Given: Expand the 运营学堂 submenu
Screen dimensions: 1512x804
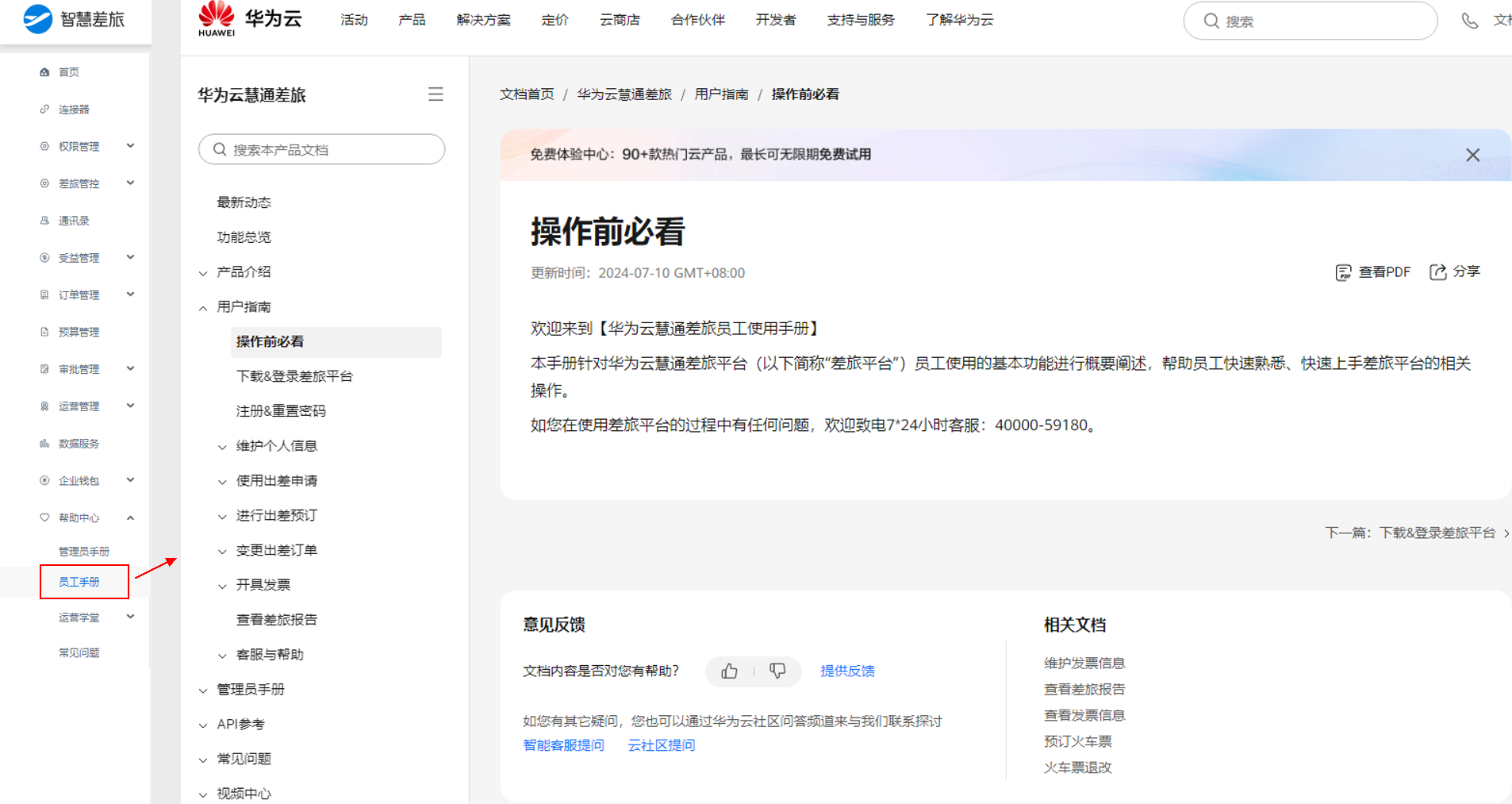Looking at the screenshot, I should pos(130,617).
